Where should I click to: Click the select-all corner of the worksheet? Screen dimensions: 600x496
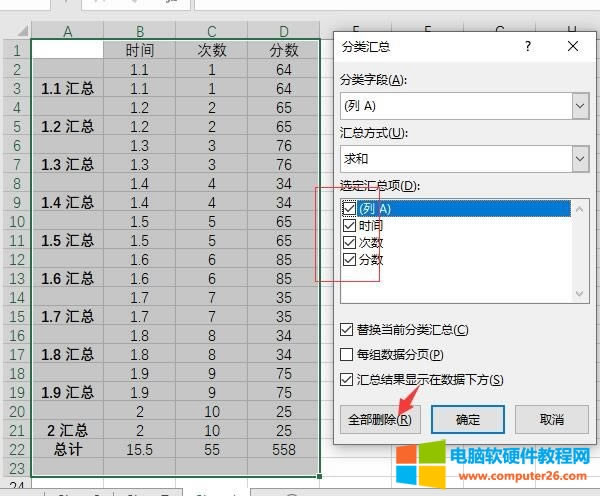(15, 32)
